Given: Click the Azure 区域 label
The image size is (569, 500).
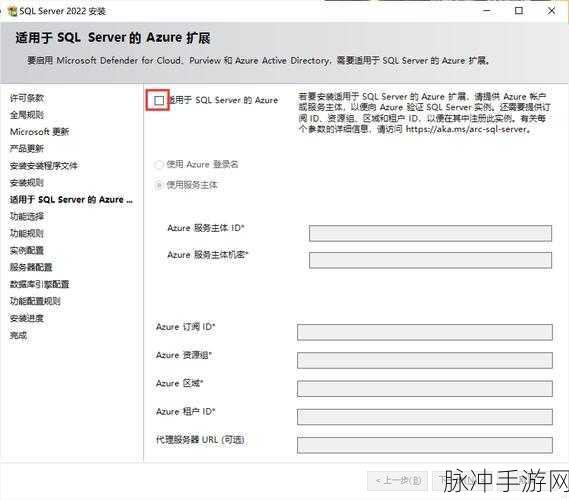Looking at the screenshot, I should (180, 384).
